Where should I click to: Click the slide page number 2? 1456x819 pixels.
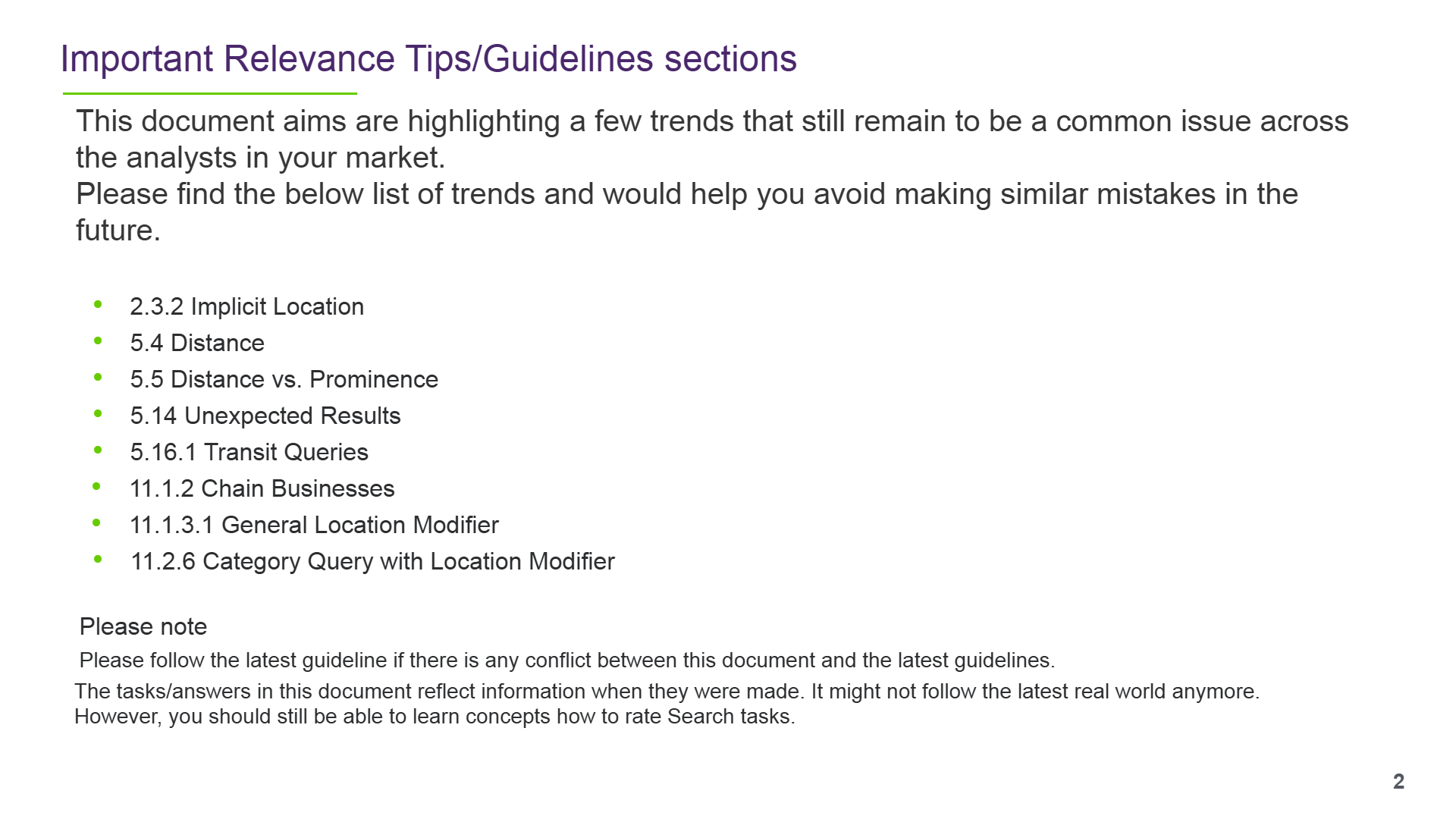1398,782
